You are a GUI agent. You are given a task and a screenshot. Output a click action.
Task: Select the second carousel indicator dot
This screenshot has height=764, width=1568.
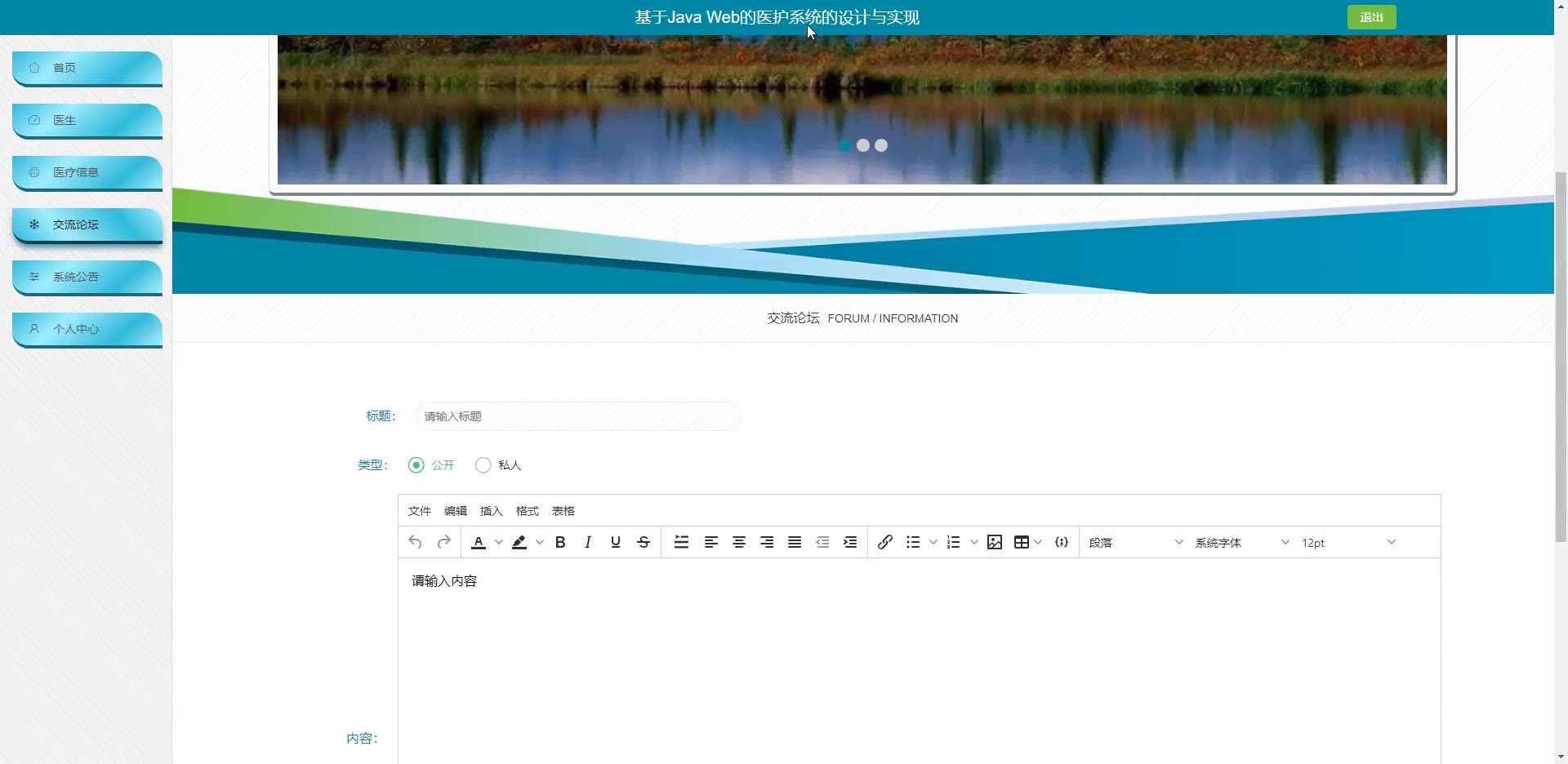(x=863, y=145)
